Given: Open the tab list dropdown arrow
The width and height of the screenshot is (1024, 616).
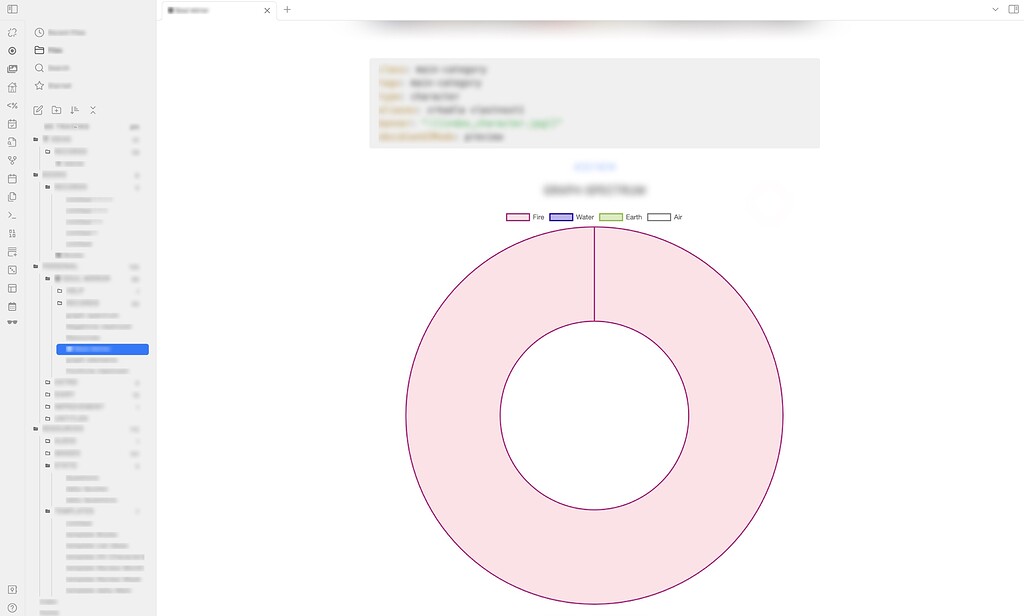Looking at the screenshot, I should 995,9.
